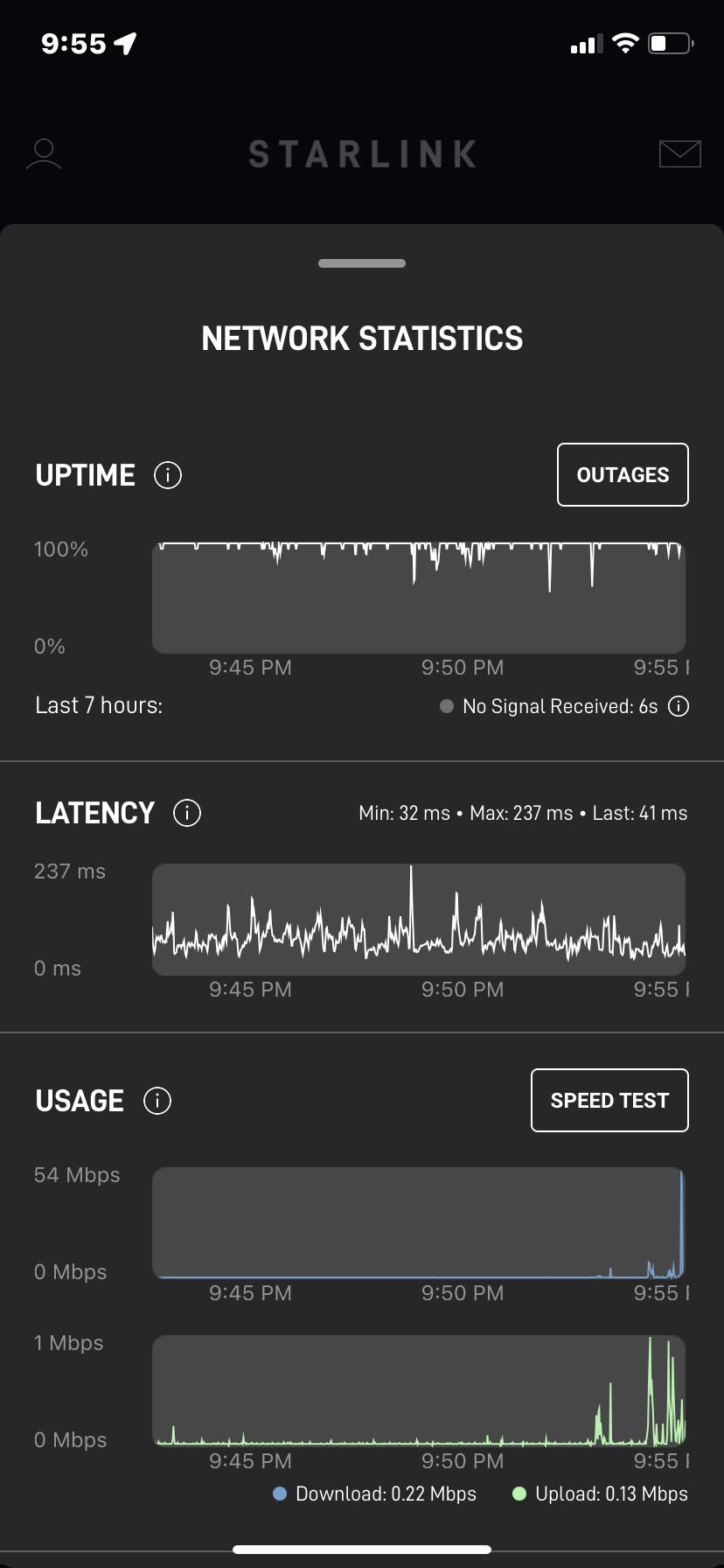Screen dimensions: 724x1568
Task: Tap the sheet drag handle at top
Action: point(362,263)
